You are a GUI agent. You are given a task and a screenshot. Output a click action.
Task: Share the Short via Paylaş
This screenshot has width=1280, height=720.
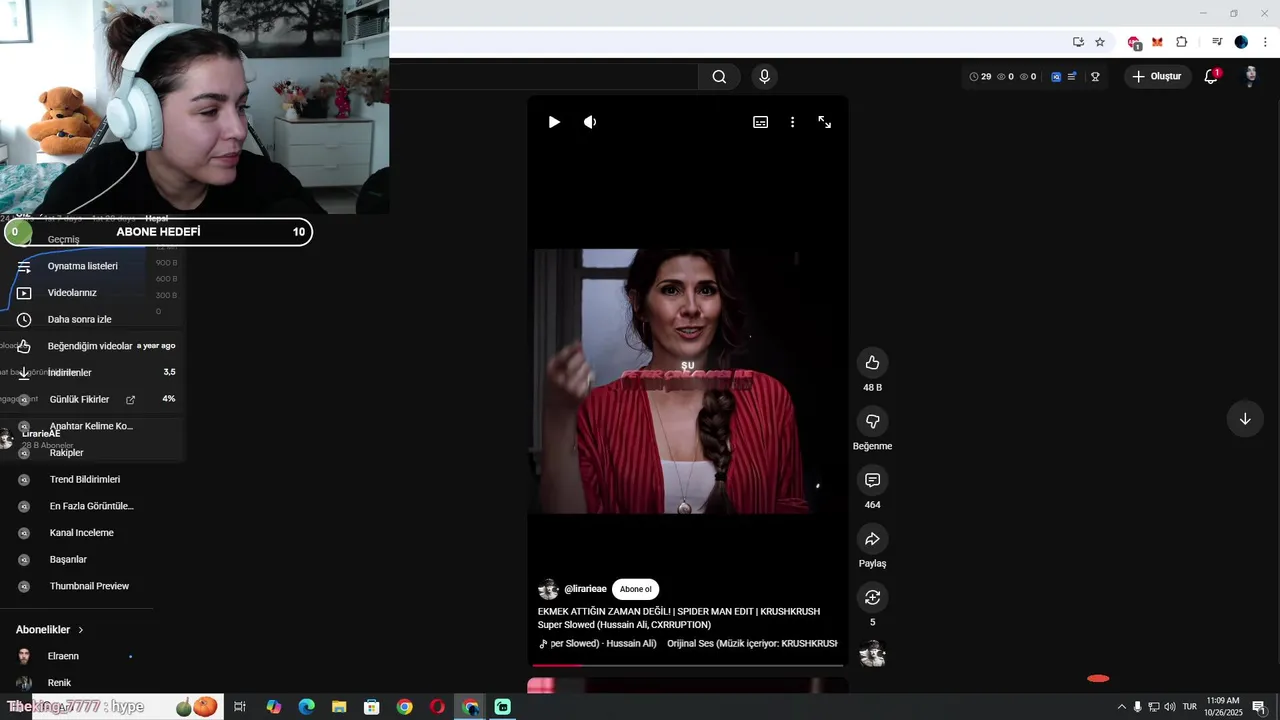[872, 539]
